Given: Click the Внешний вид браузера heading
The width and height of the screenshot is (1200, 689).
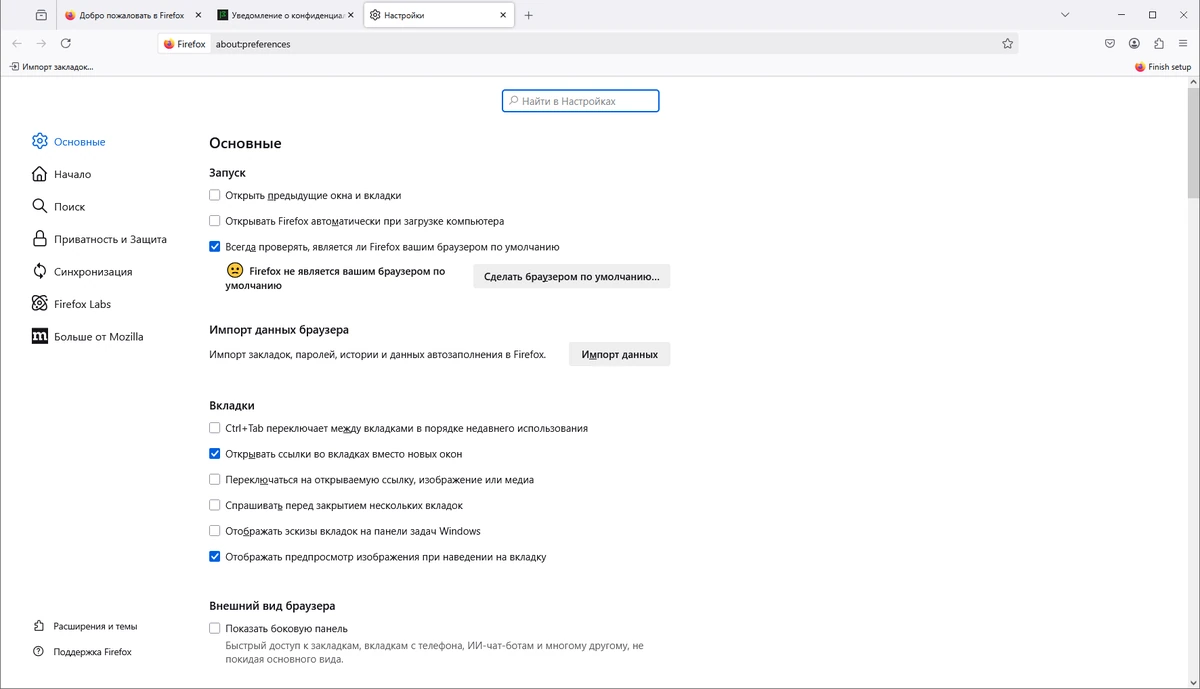Looking at the screenshot, I should pos(272,606).
